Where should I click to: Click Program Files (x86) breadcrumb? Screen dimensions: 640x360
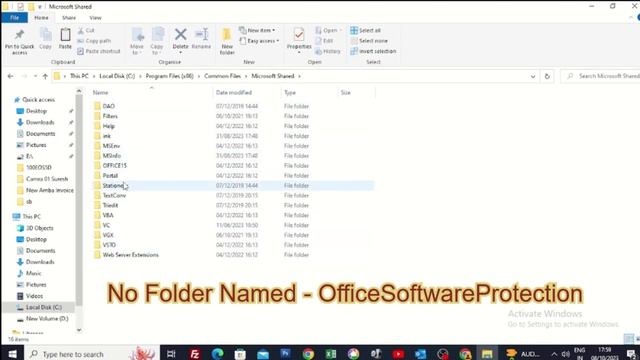pyautogui.click(x=169, y=76)
